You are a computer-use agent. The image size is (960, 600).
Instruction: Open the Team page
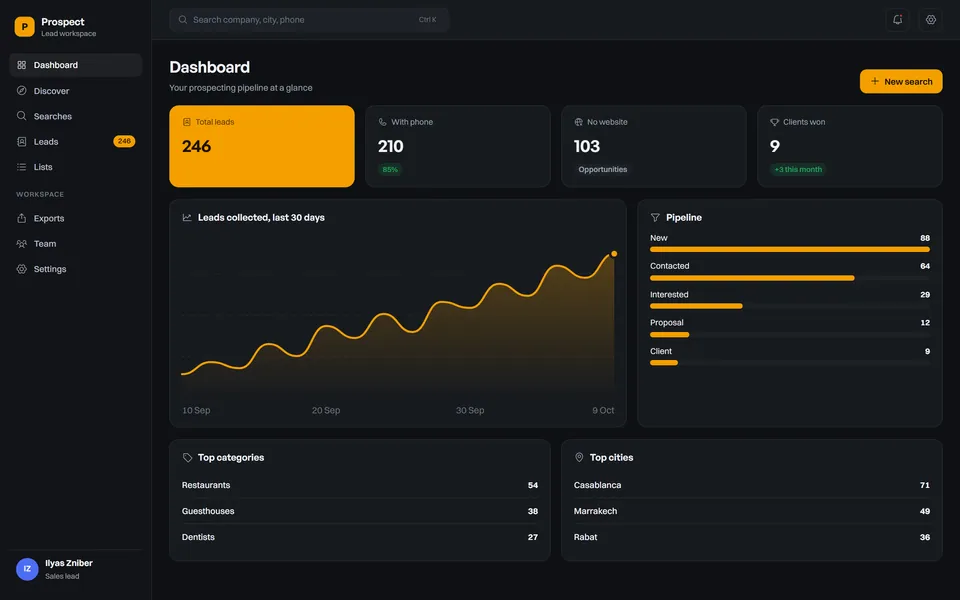pos(76,244)
